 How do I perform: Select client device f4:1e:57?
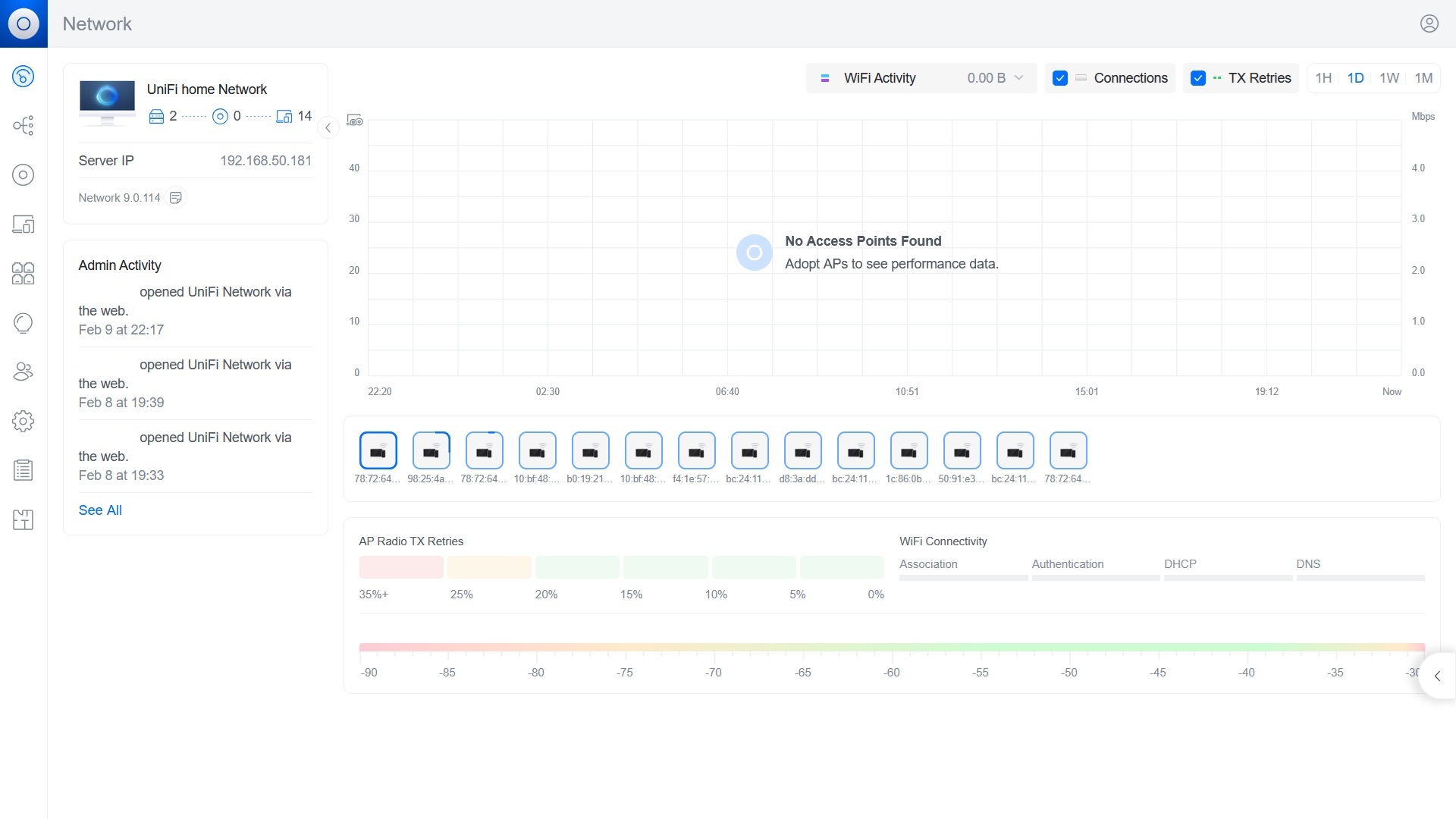tap(696, 451)
